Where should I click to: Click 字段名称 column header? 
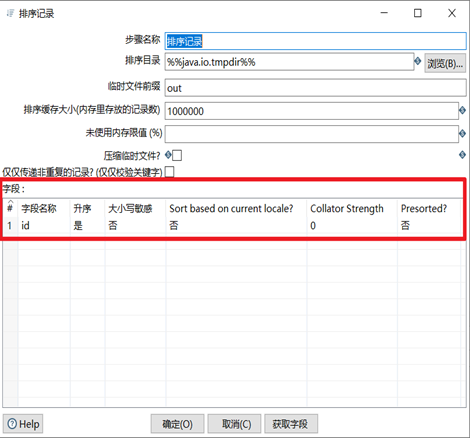pos(39,209)
